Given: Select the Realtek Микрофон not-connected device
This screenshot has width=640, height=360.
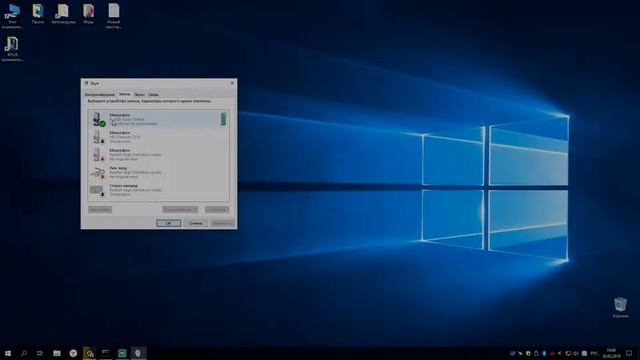Looking at the screenshot, I should 158,154.
